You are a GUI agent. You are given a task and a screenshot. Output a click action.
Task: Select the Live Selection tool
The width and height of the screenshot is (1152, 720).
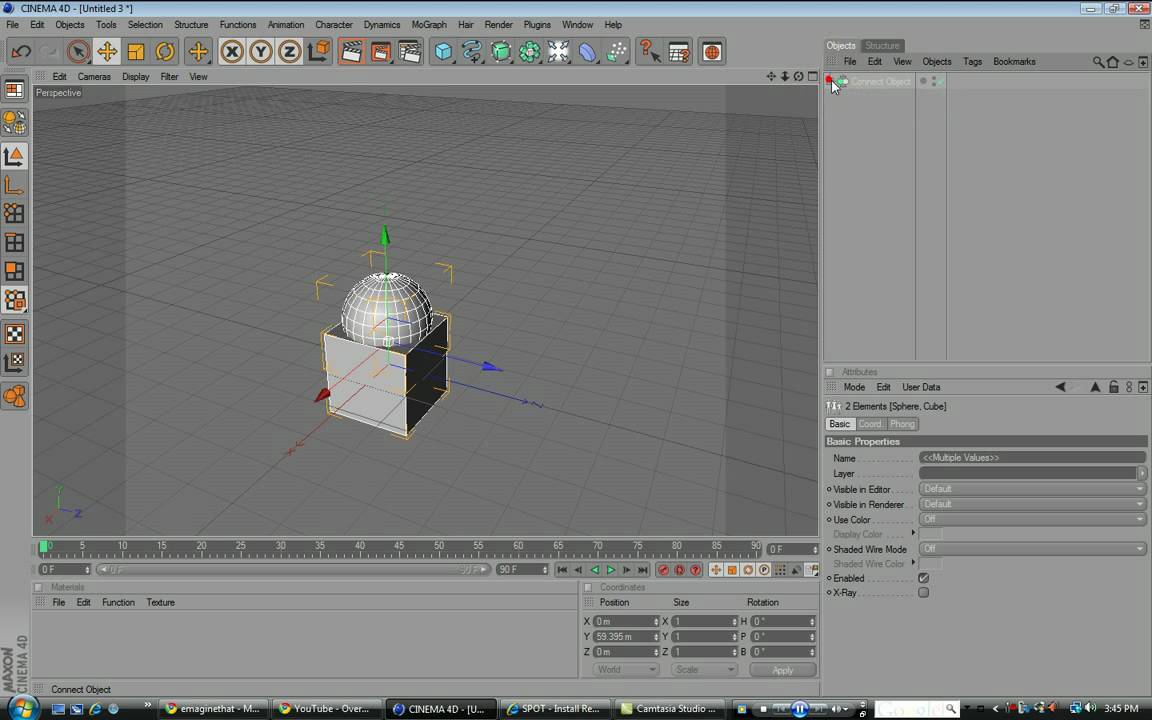tap(78, 51)
